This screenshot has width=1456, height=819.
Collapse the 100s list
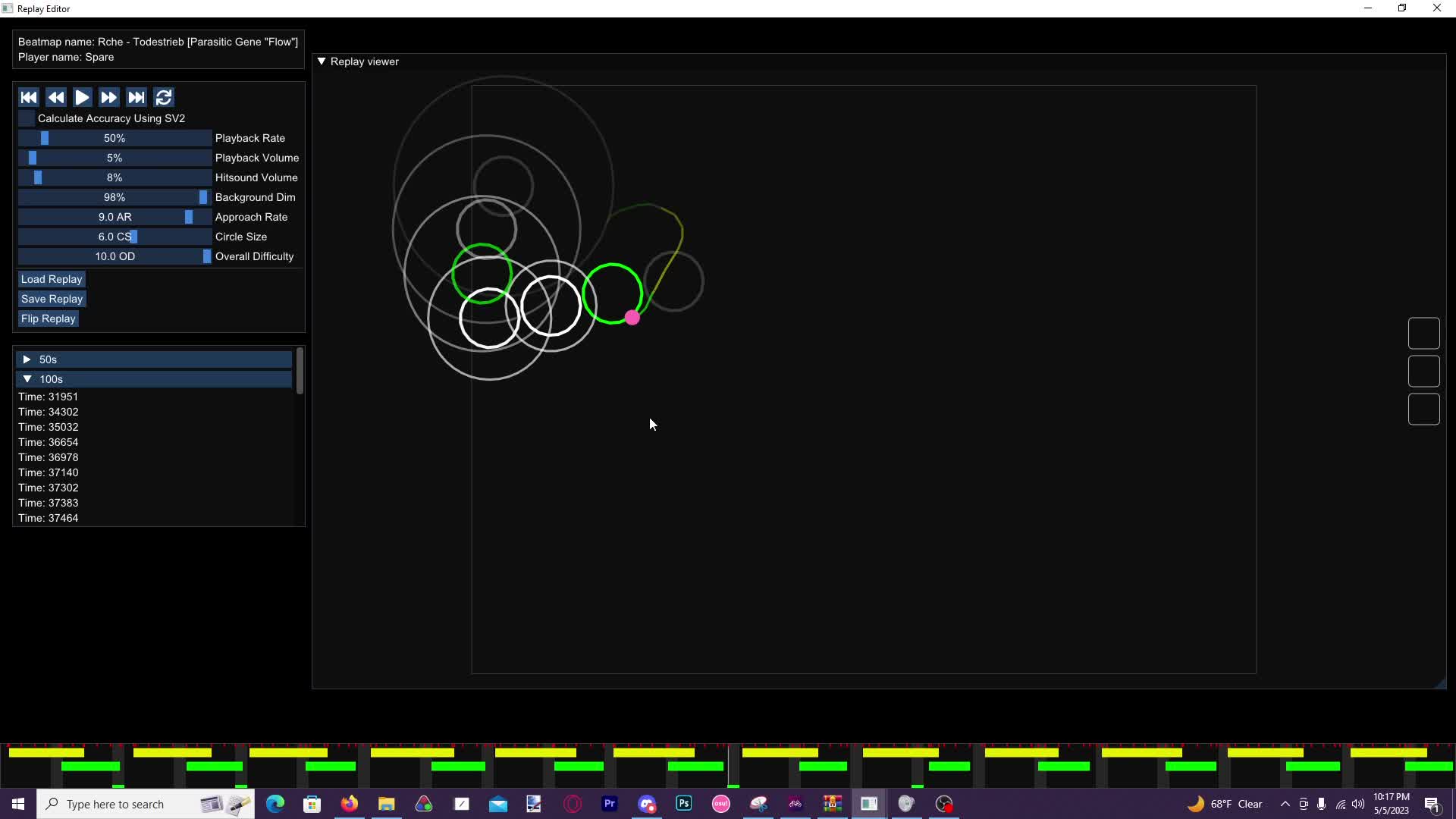pos(155,379)
